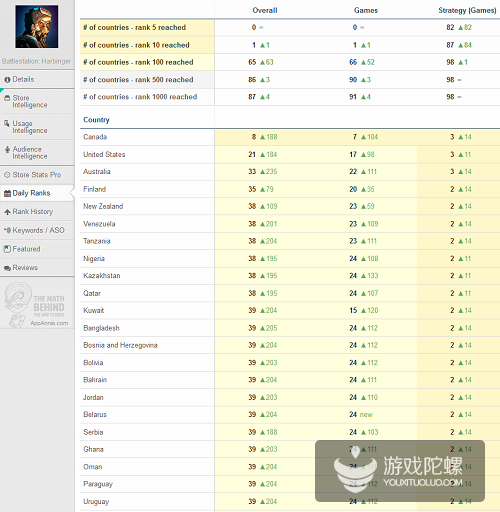The width and height of the screenshot is (500, 512).
Task: Open the Featured sidebar icon
Action: [7, 249]
